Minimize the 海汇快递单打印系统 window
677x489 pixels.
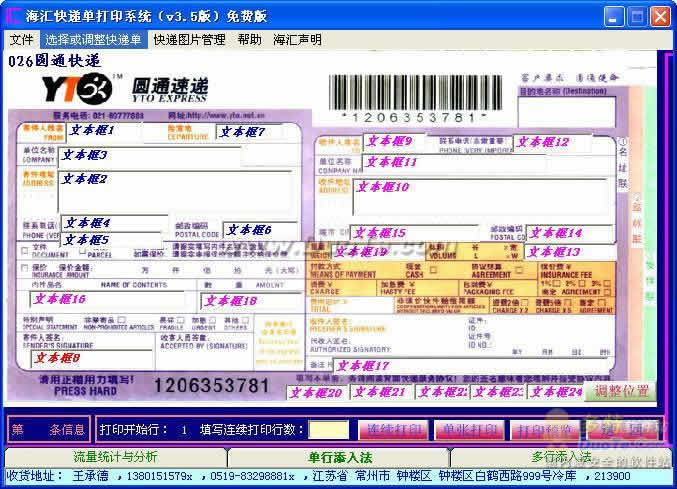pos(614,17)
